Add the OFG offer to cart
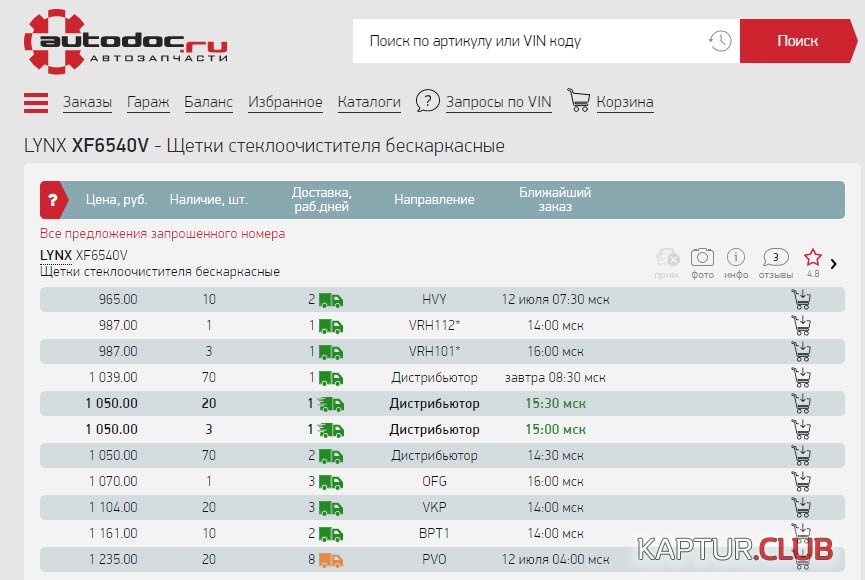The height and width of the screenshot is (580, 865). tap(801, 481)
